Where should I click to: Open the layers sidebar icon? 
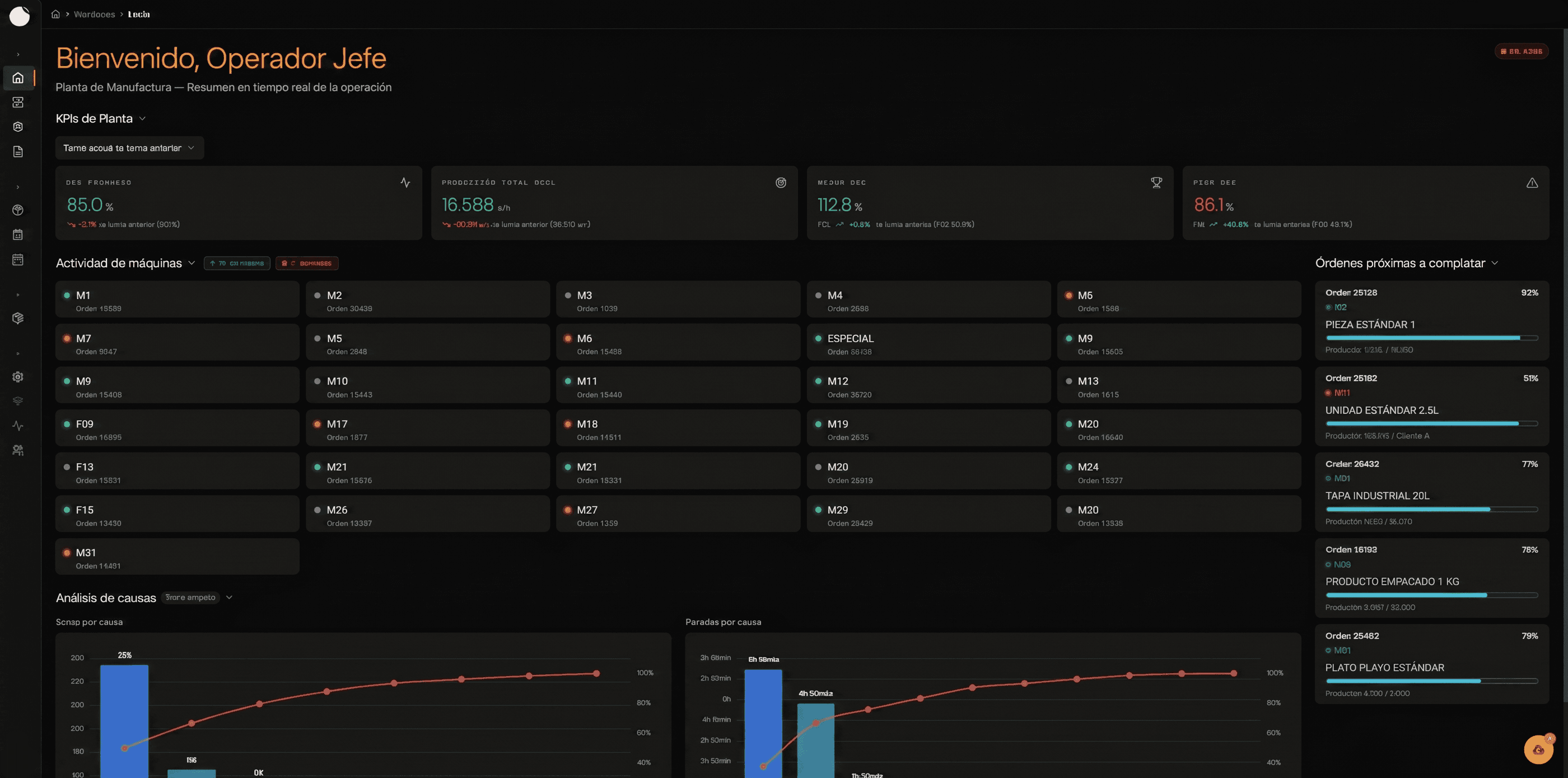(18, 401)
